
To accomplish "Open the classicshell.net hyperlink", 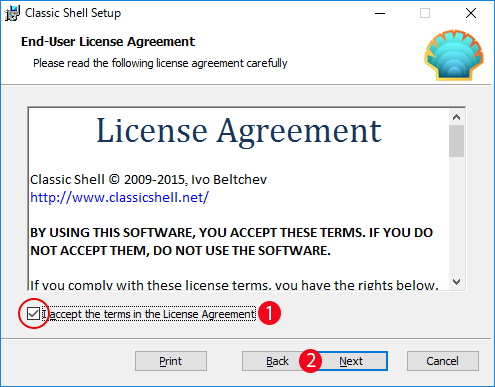I will coord(119,197).
